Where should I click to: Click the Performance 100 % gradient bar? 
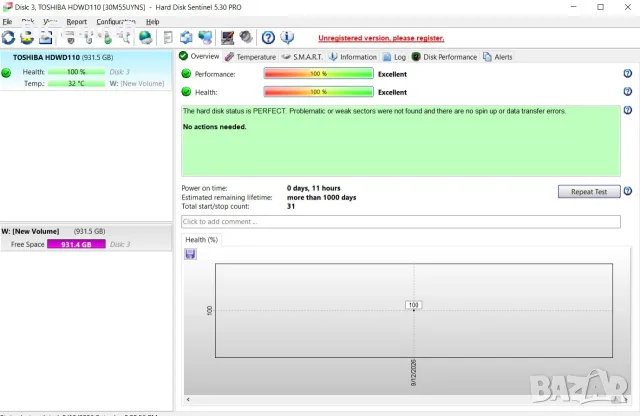(x=318, y=73)
